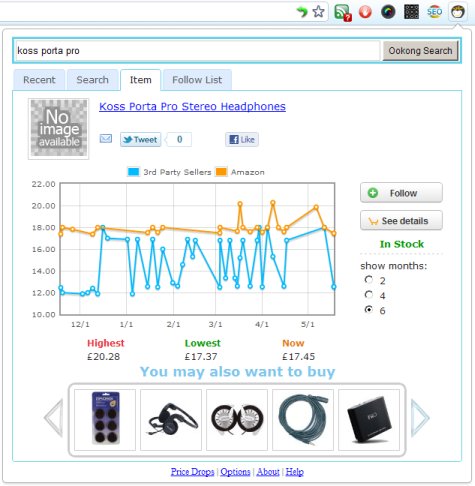This screenshot has height=486, width=475.
Task: Toggle the Amazon orange legend swatch
Action: (x=221, y=172)
